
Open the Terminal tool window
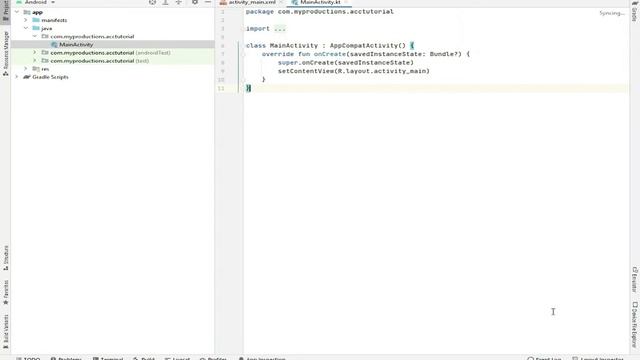tap(108, 358)
